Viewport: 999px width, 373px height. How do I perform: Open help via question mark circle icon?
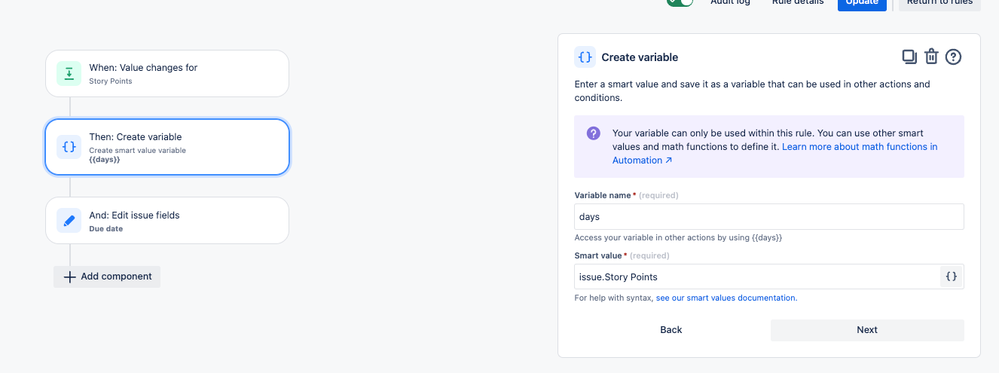953,57
